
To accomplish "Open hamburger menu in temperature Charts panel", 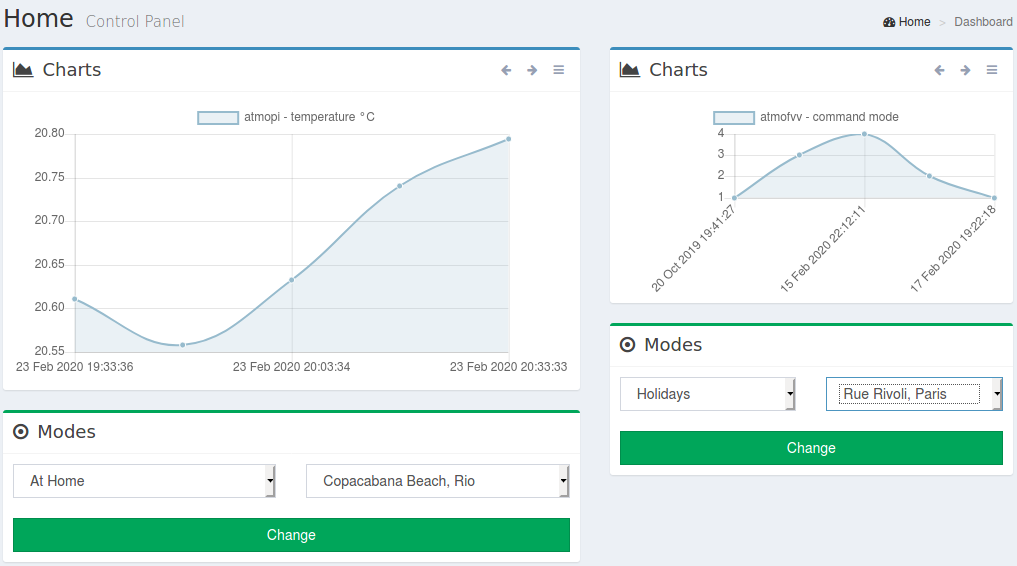I will point(558,70).
